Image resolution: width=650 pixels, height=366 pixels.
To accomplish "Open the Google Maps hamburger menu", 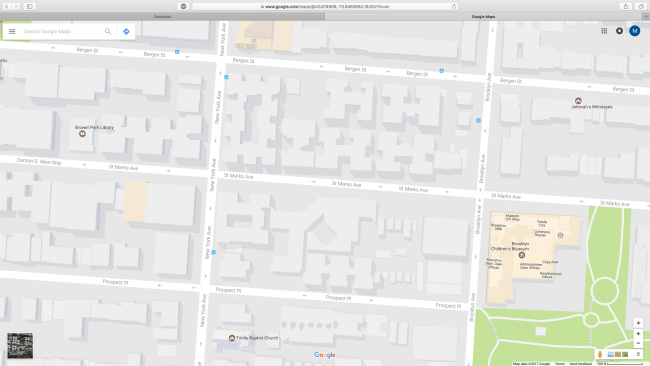I will click(12, 32).
